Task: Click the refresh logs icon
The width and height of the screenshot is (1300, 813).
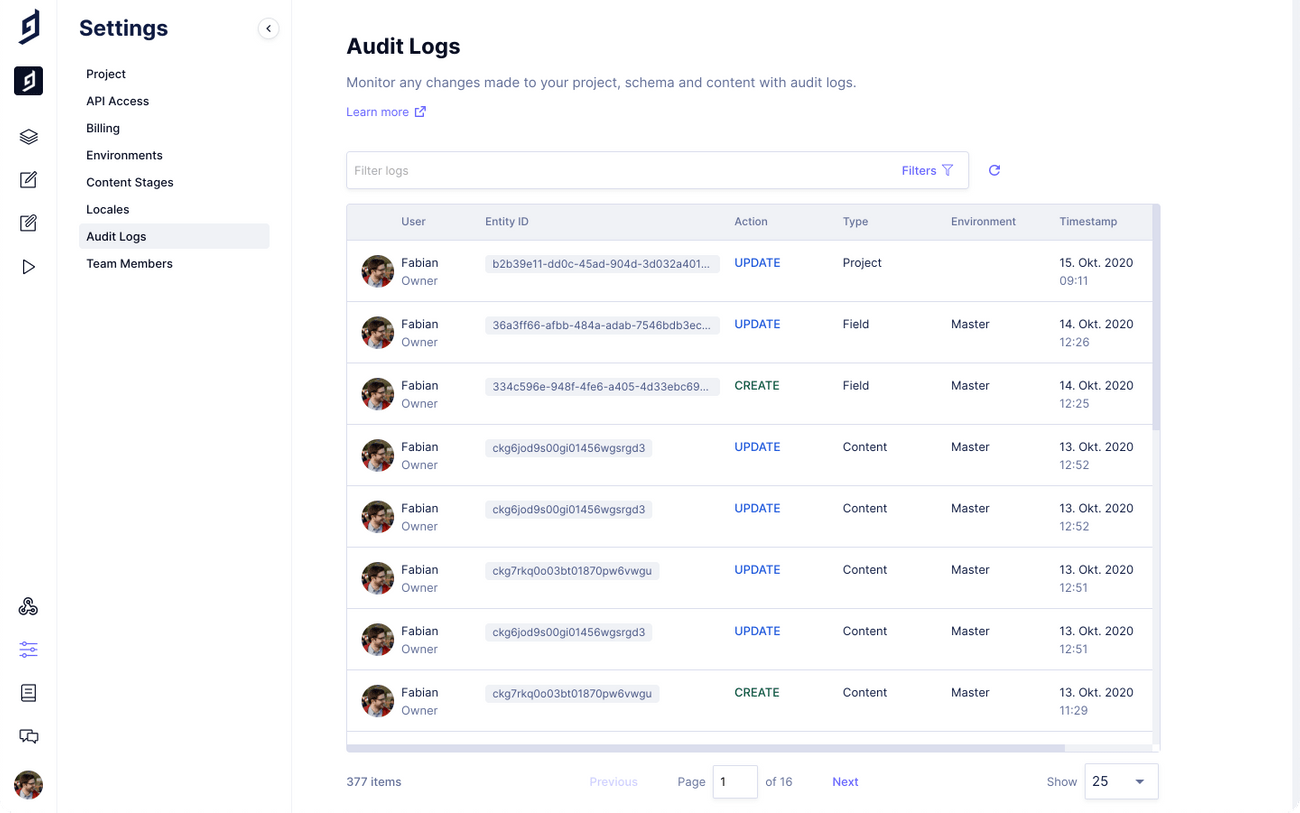Action: pos(994,171)
